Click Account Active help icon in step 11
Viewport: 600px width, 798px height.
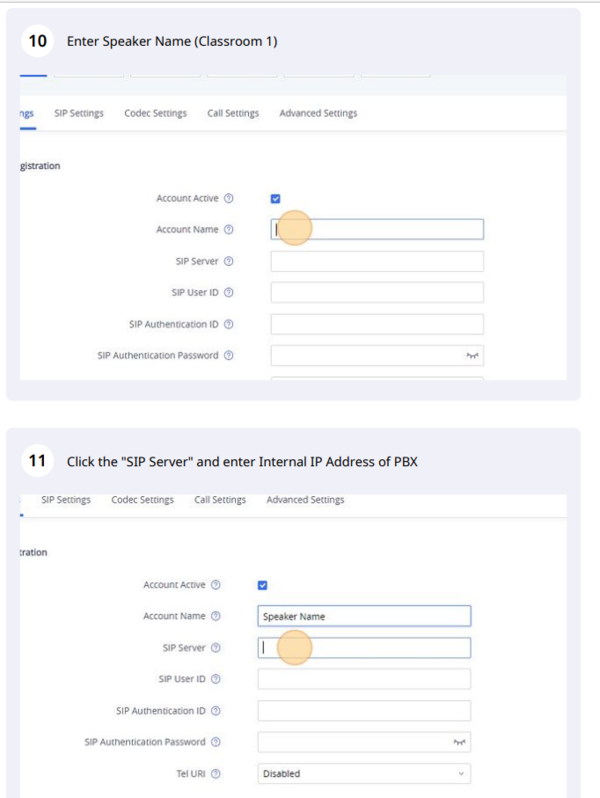(x=216, y=585)
